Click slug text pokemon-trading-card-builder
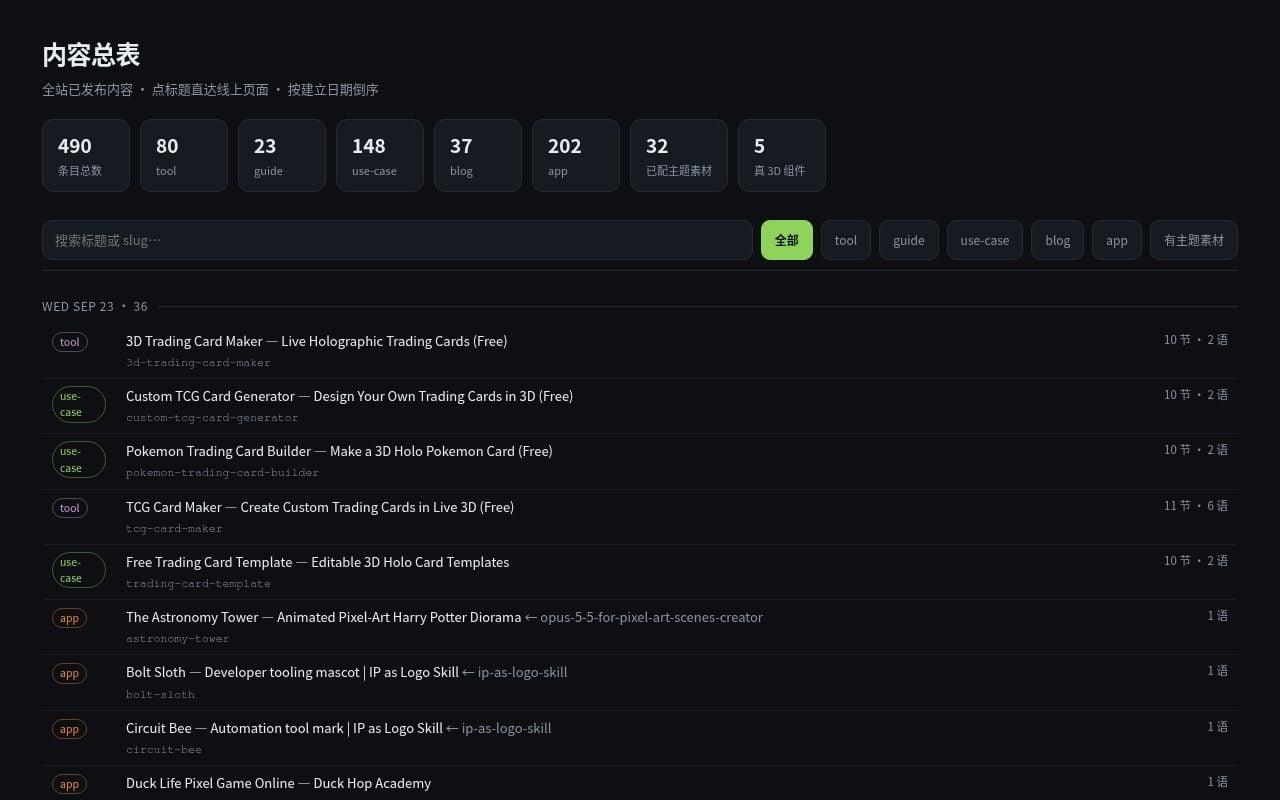1280x800 pixels. [x=222, y=472]
